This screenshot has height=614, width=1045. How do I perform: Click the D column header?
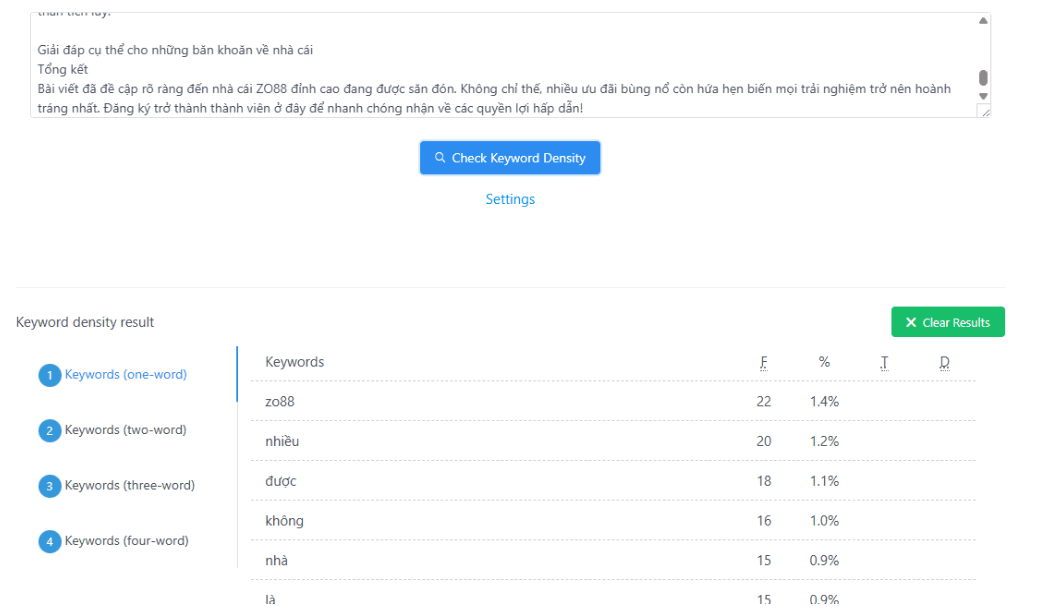pyautogui.click(x=944, y=362)
